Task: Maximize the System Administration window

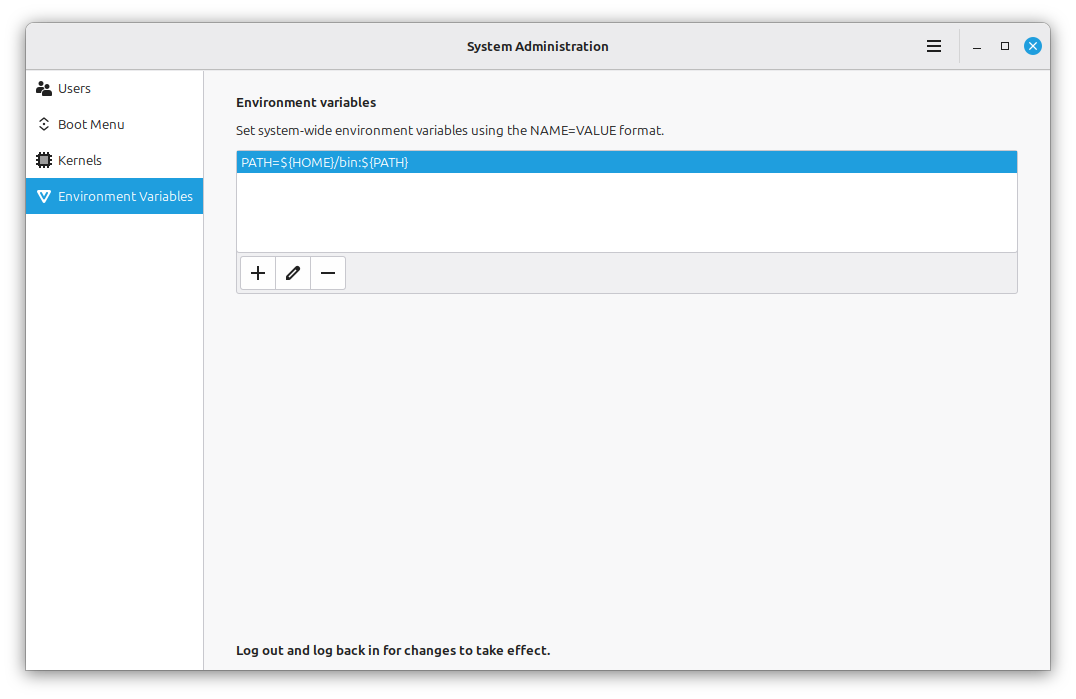Action: [x=1005, y=46]
